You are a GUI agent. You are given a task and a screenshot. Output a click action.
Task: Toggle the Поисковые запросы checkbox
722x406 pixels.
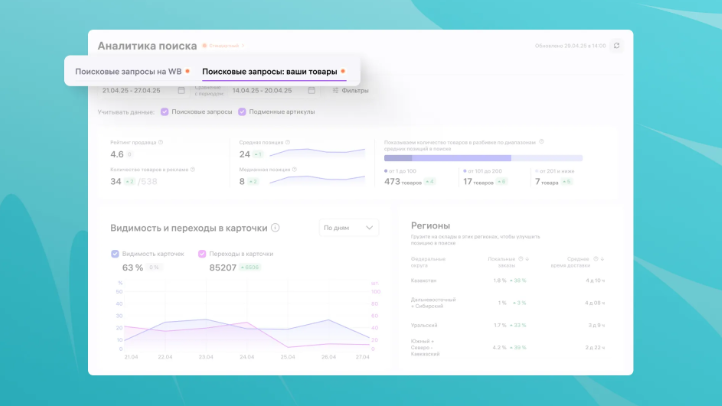(x=164, y=112)
